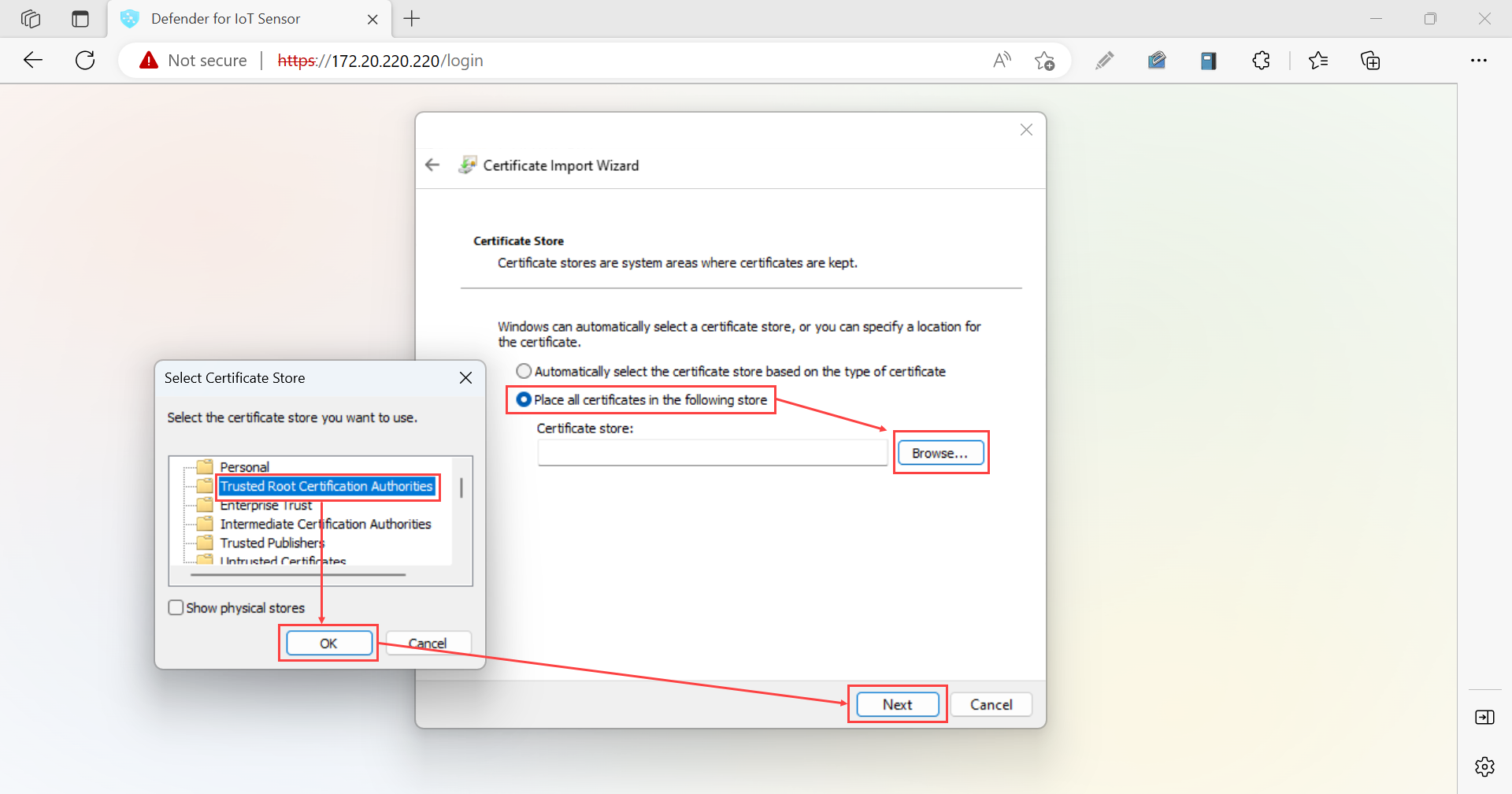This screenshot has height=794, width=1512.
Task: Open the Favorites list icon
Action: coord(1319,60)
